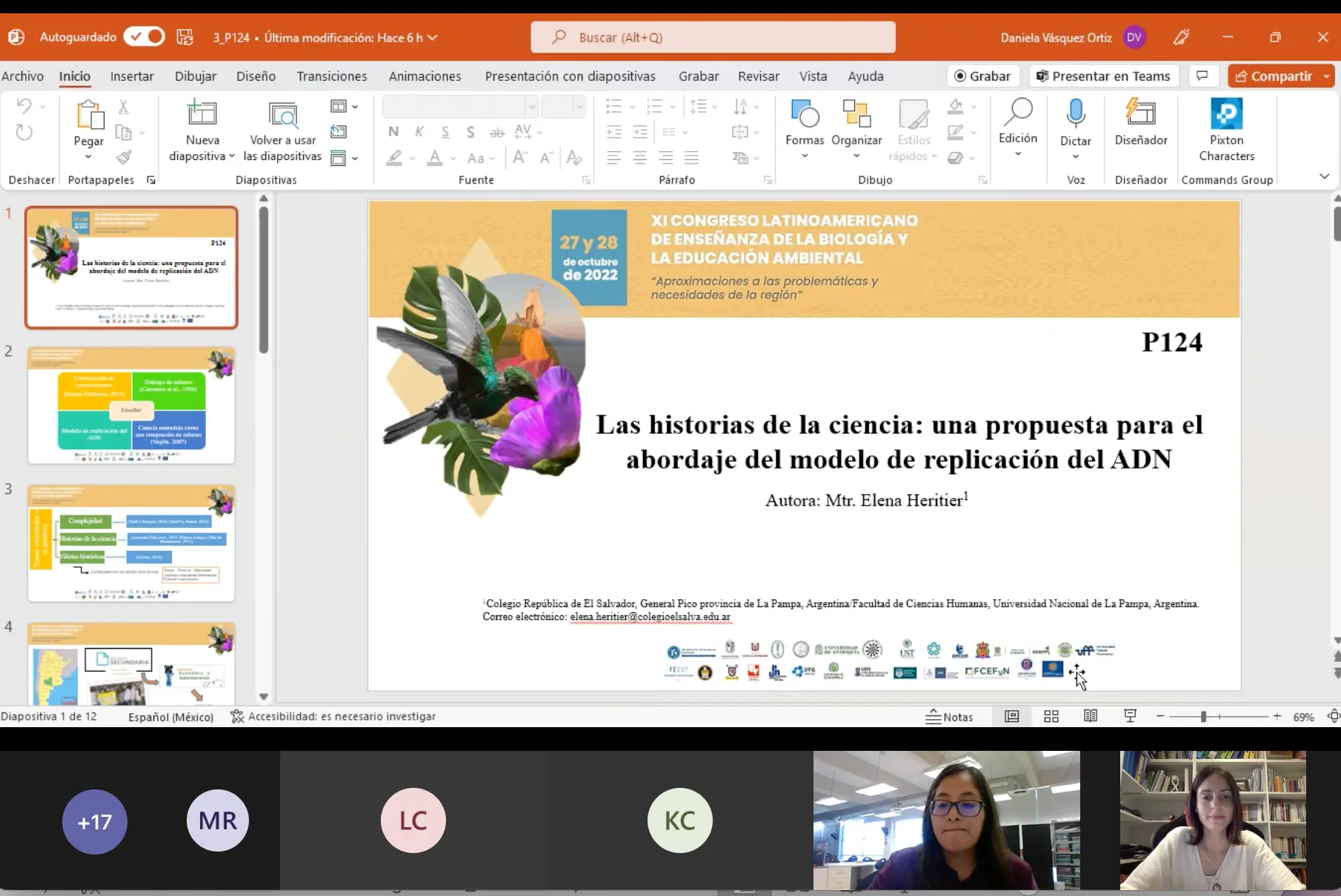Switch to Reading view icon
The image size is (1341, 896).
coord(1091,716)
